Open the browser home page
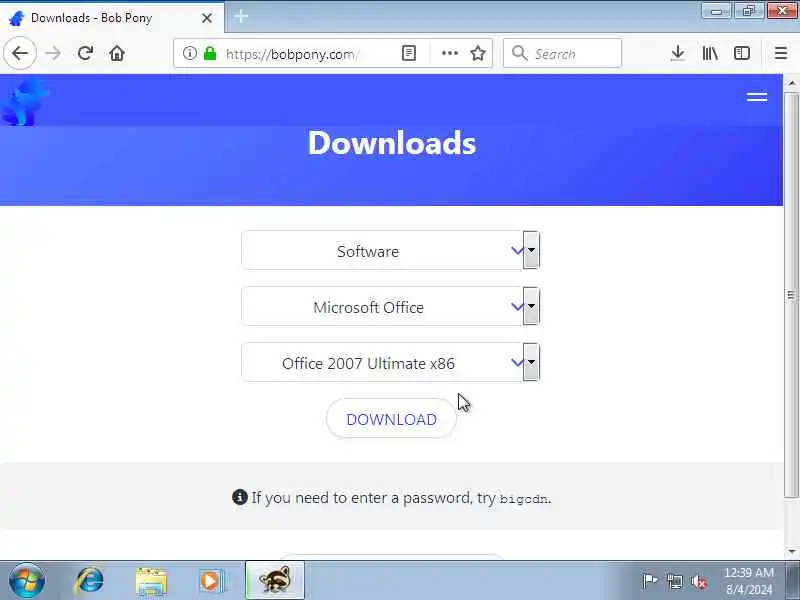This screenshot has height=600, width=800. click(x=117, y=53)
